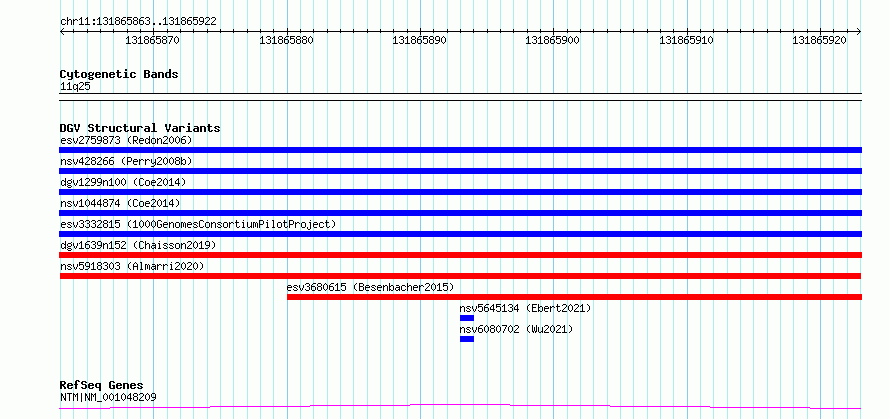
Task: Click the red bar under esv3680615
Action: point(574,297)
